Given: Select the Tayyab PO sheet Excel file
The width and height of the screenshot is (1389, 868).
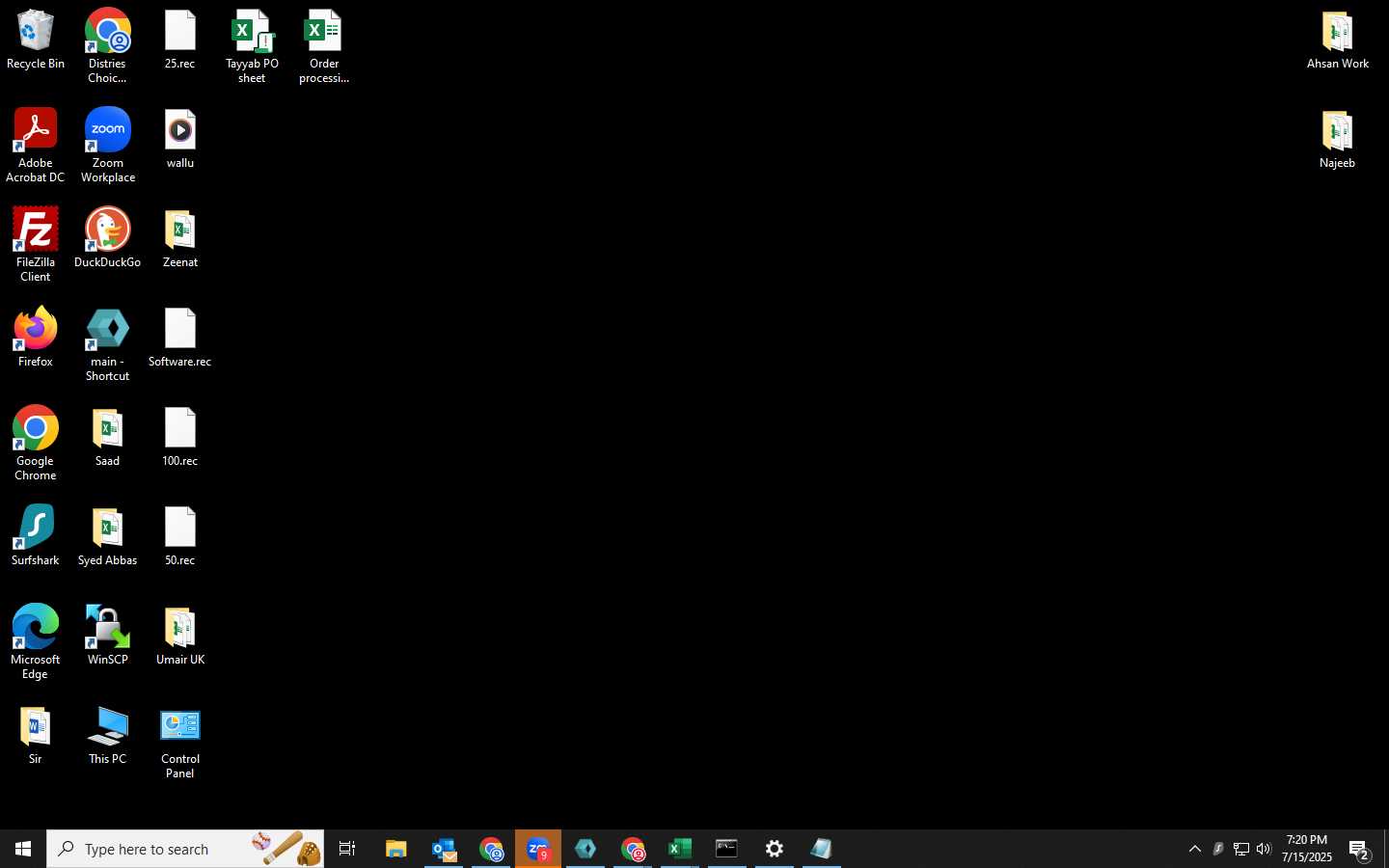Looking at the screenshot, I should click(252, 46).
